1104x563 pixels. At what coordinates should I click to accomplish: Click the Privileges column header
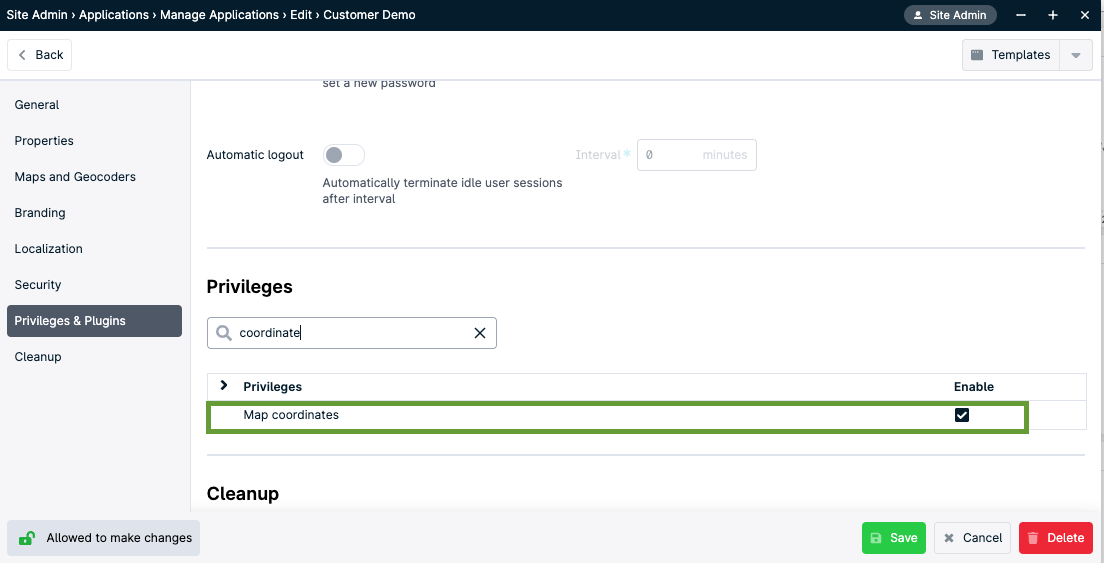(272, 386)
